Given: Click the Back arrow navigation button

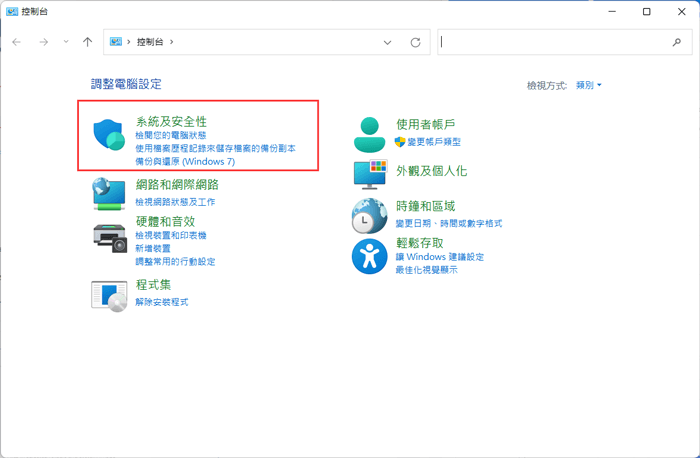Looking at the screenshot, I should 17,42.
